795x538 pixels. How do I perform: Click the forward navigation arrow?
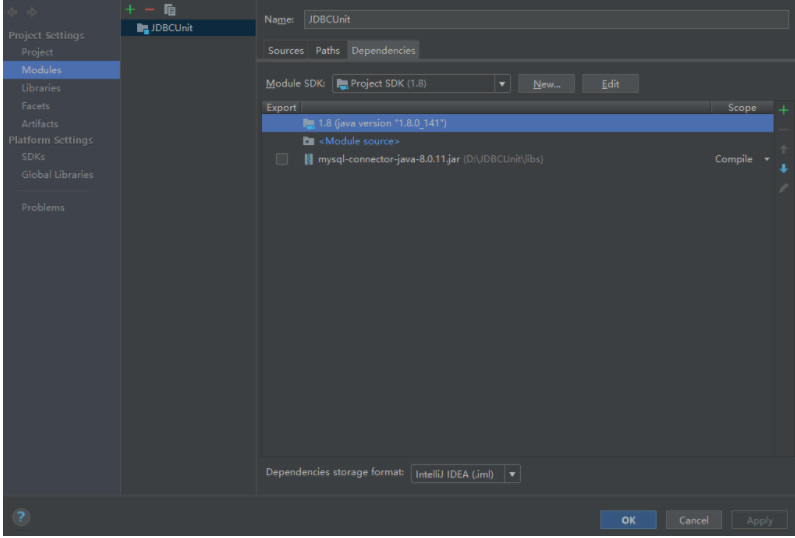32,12
